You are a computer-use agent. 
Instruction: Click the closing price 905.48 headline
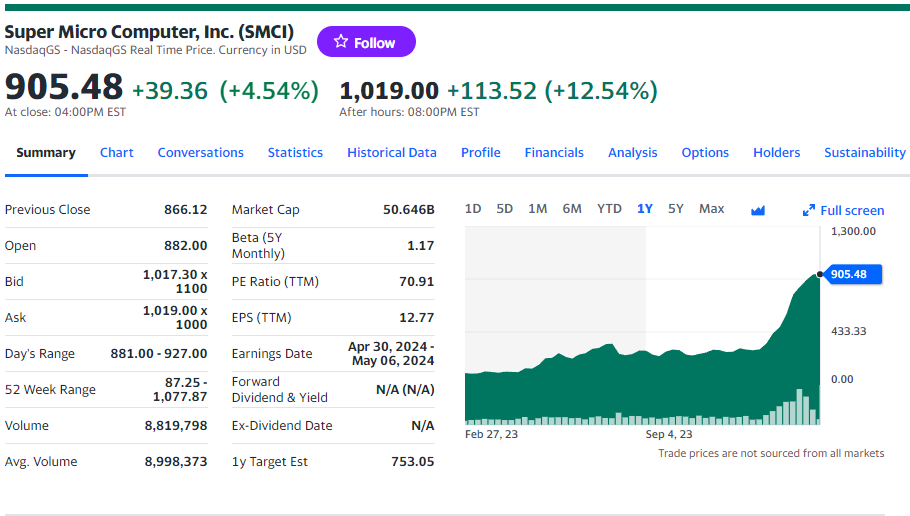point(64,87)
